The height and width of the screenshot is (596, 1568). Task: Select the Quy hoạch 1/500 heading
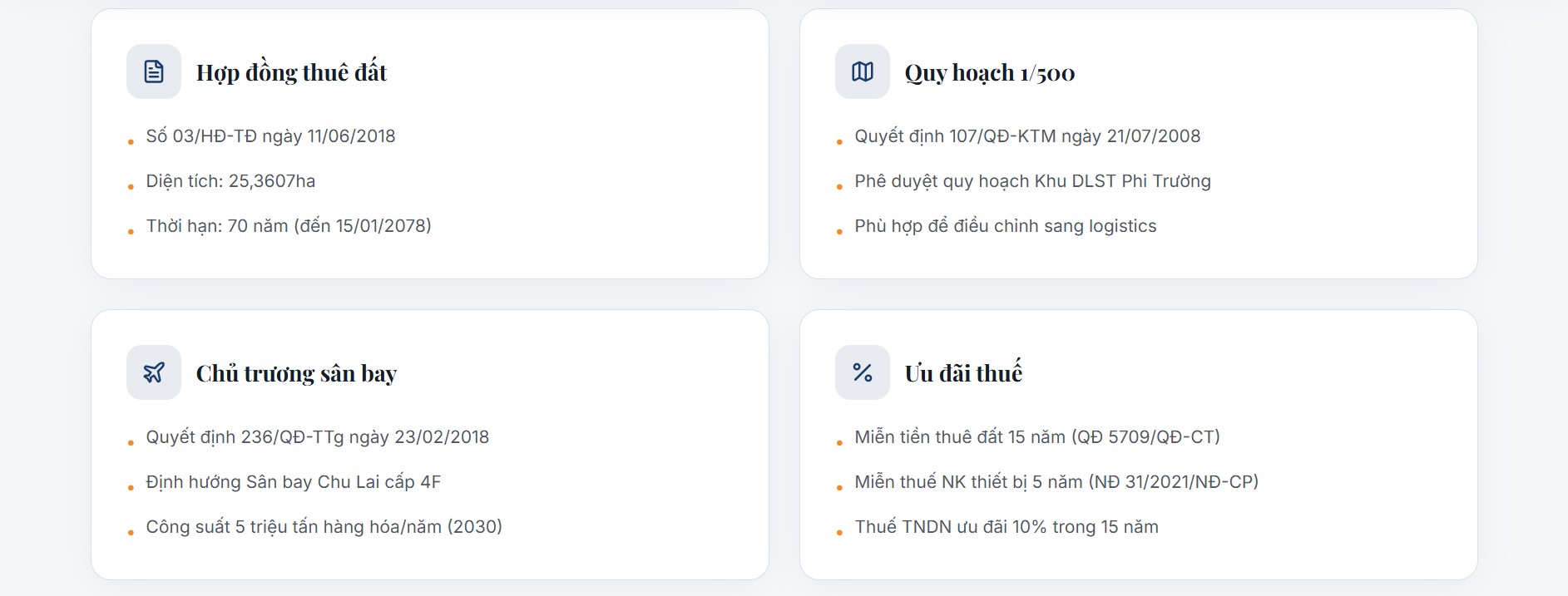[x=989, y=73]
